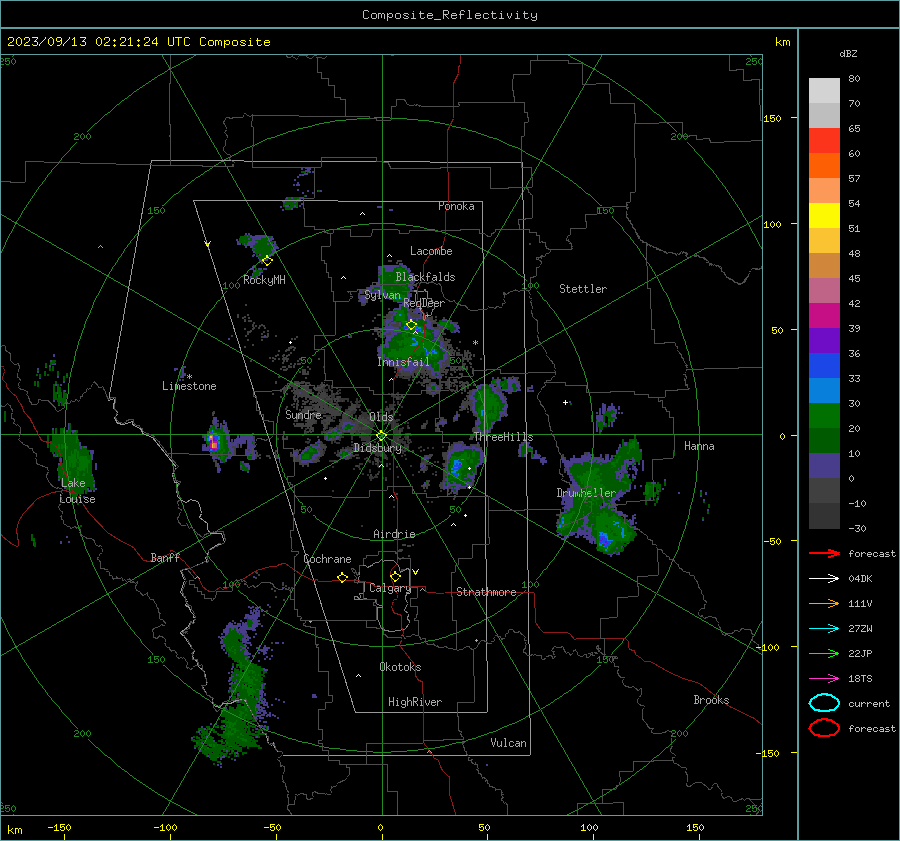This screenshot has height=841, width=900.
Task: Click the red forecast arrow in legend
Action: pos(824,553)
